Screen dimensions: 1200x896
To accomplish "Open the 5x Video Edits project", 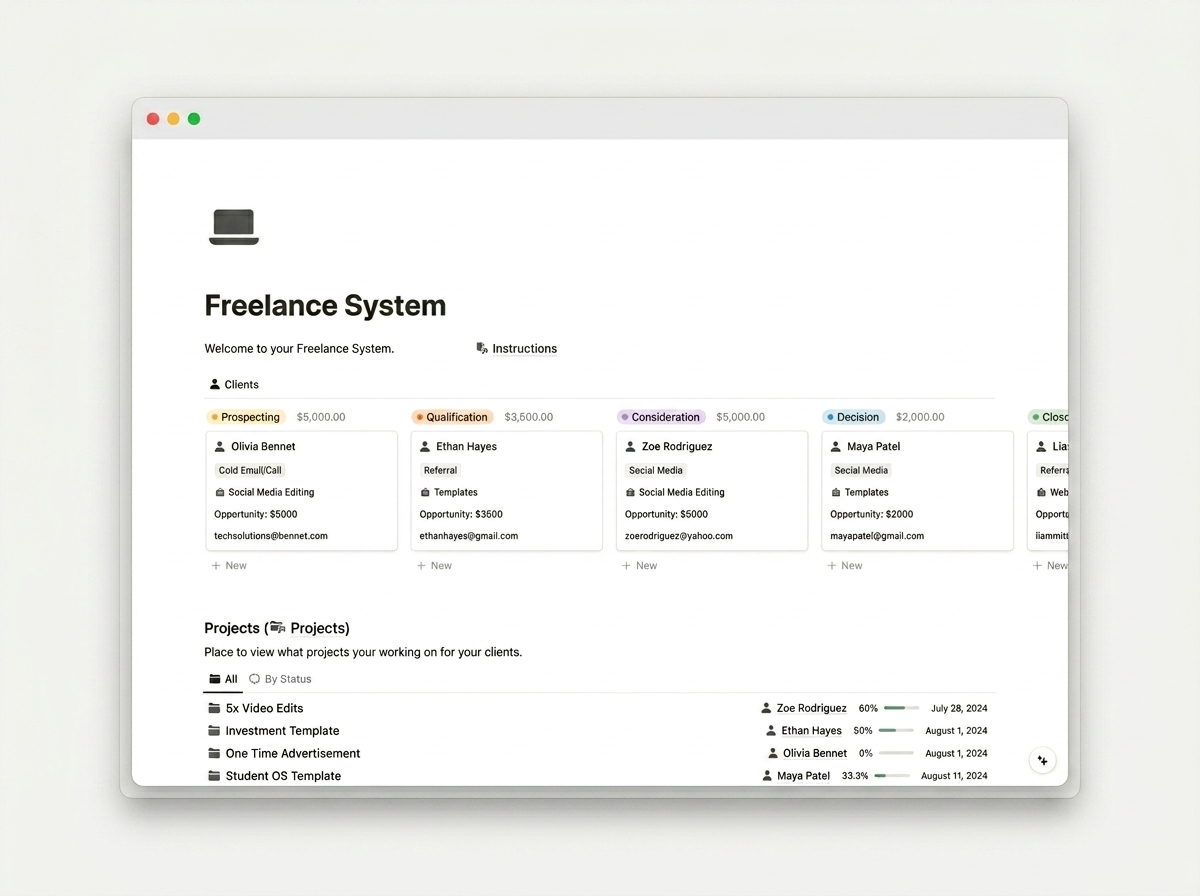I will [264, 708].
